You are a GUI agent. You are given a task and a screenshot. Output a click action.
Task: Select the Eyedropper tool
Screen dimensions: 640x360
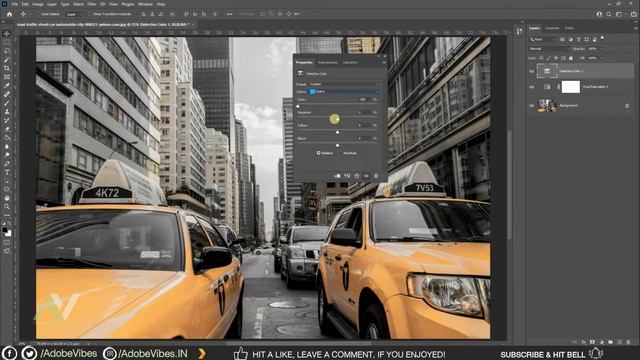point(7,85)
